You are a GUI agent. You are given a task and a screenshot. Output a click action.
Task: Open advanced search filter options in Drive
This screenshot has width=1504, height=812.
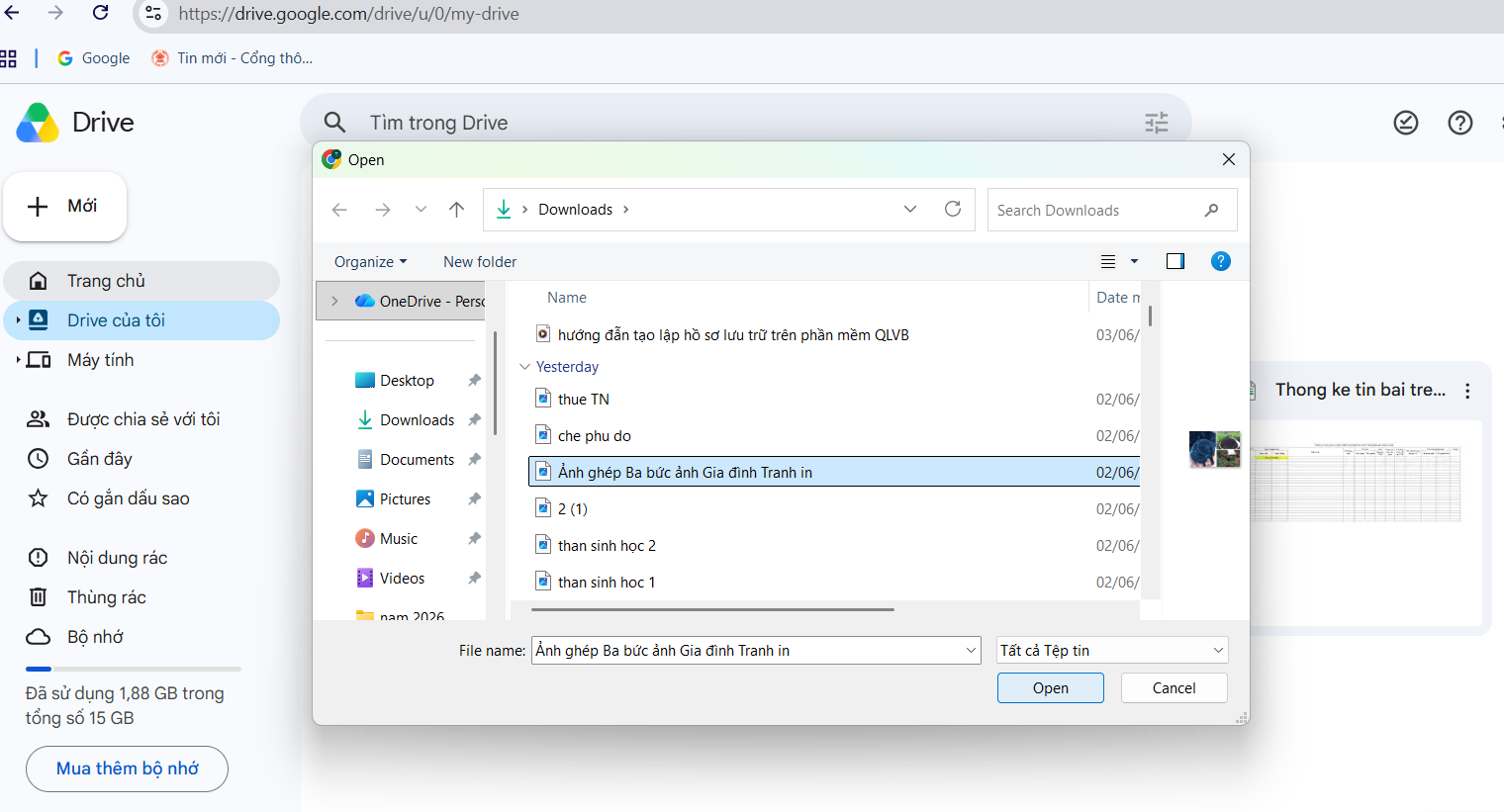(x=1156, y=123)
